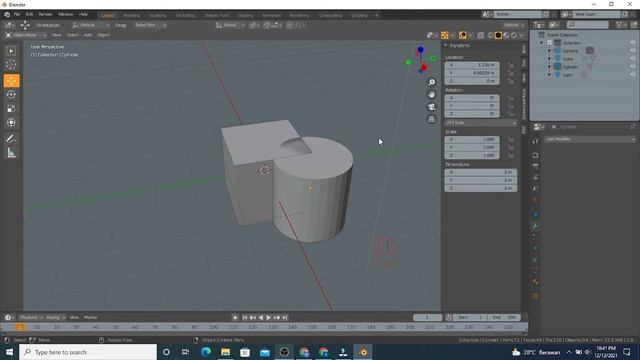Select the Cursor tool
The image size is (640, 360).
[x=11, y=64]
